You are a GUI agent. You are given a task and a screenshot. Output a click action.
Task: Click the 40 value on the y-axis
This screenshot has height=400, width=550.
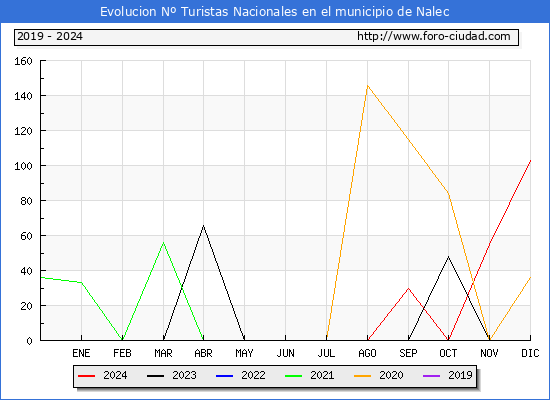coord(26,271)
